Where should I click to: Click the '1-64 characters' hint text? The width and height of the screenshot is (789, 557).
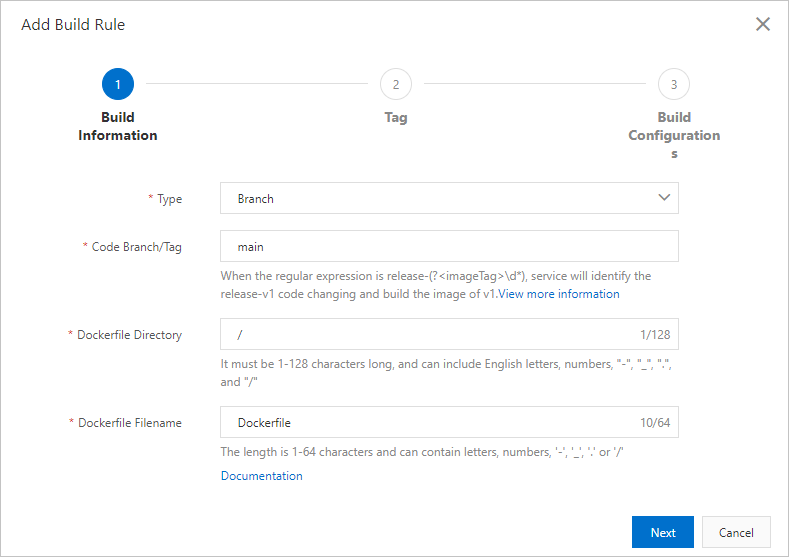422,452
